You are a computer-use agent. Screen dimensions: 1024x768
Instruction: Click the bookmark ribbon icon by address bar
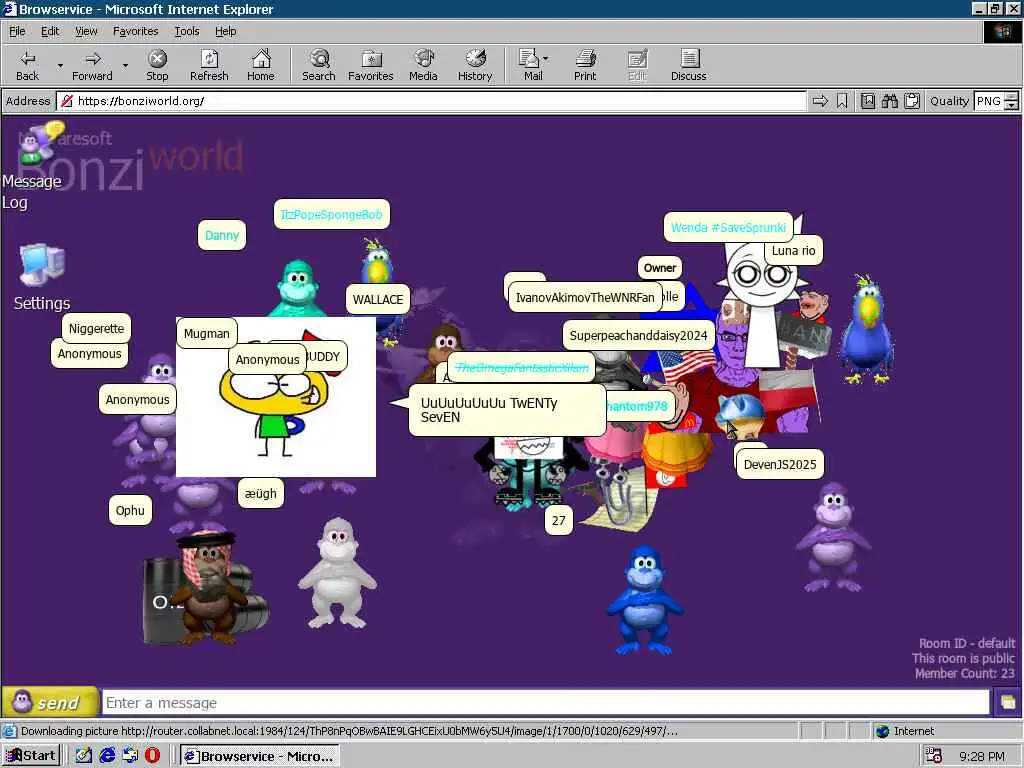[842, 101]
